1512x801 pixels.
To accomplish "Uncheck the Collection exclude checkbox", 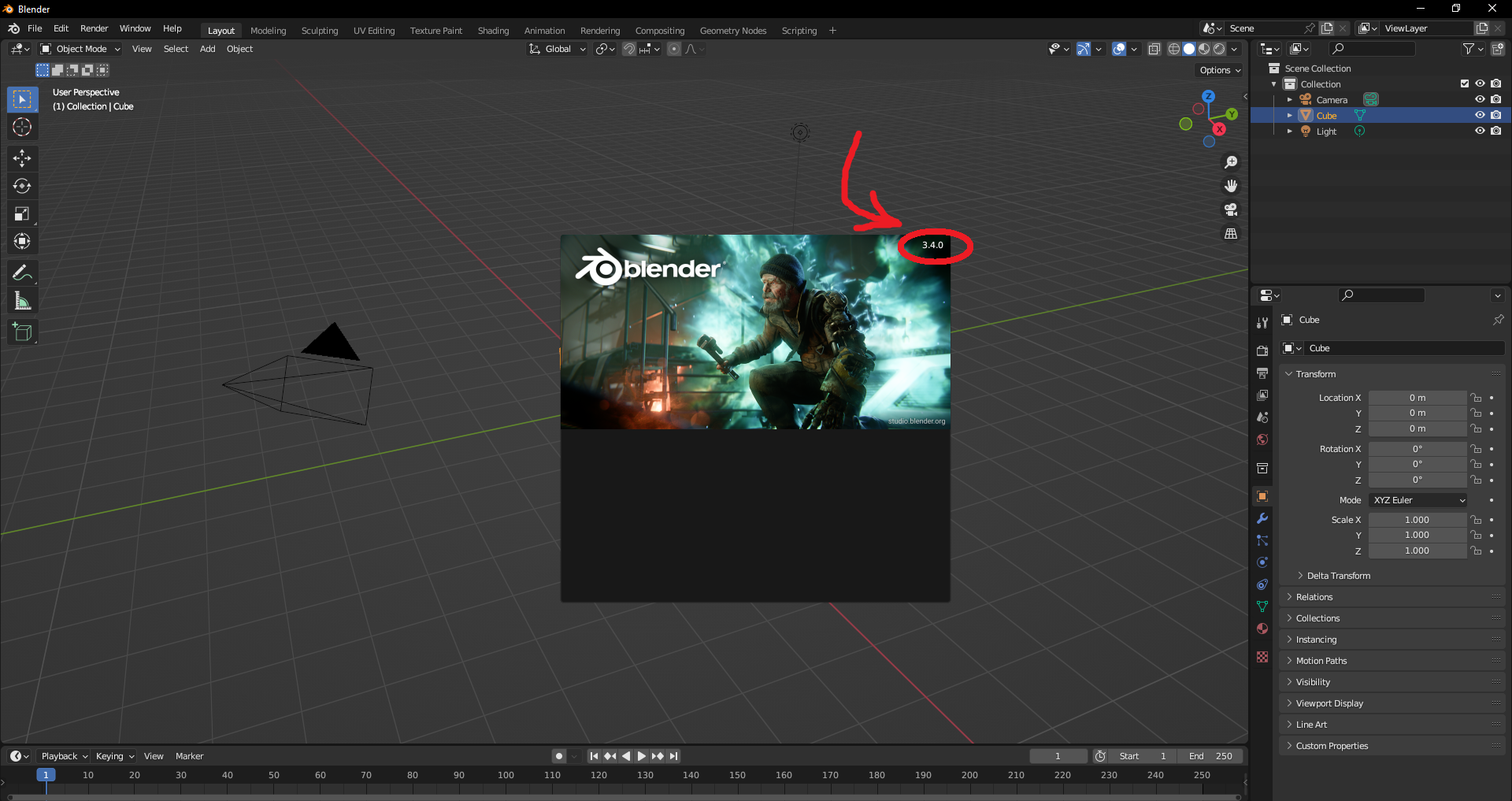I will click(1464, 83).
